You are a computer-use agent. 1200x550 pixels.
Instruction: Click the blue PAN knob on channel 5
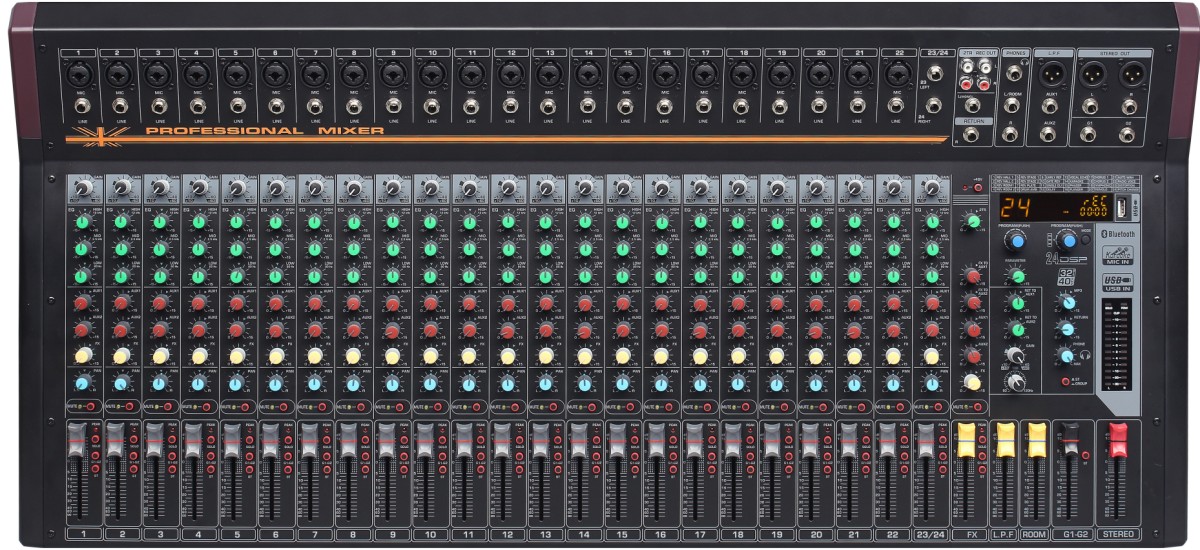click(x=237, y=382)
